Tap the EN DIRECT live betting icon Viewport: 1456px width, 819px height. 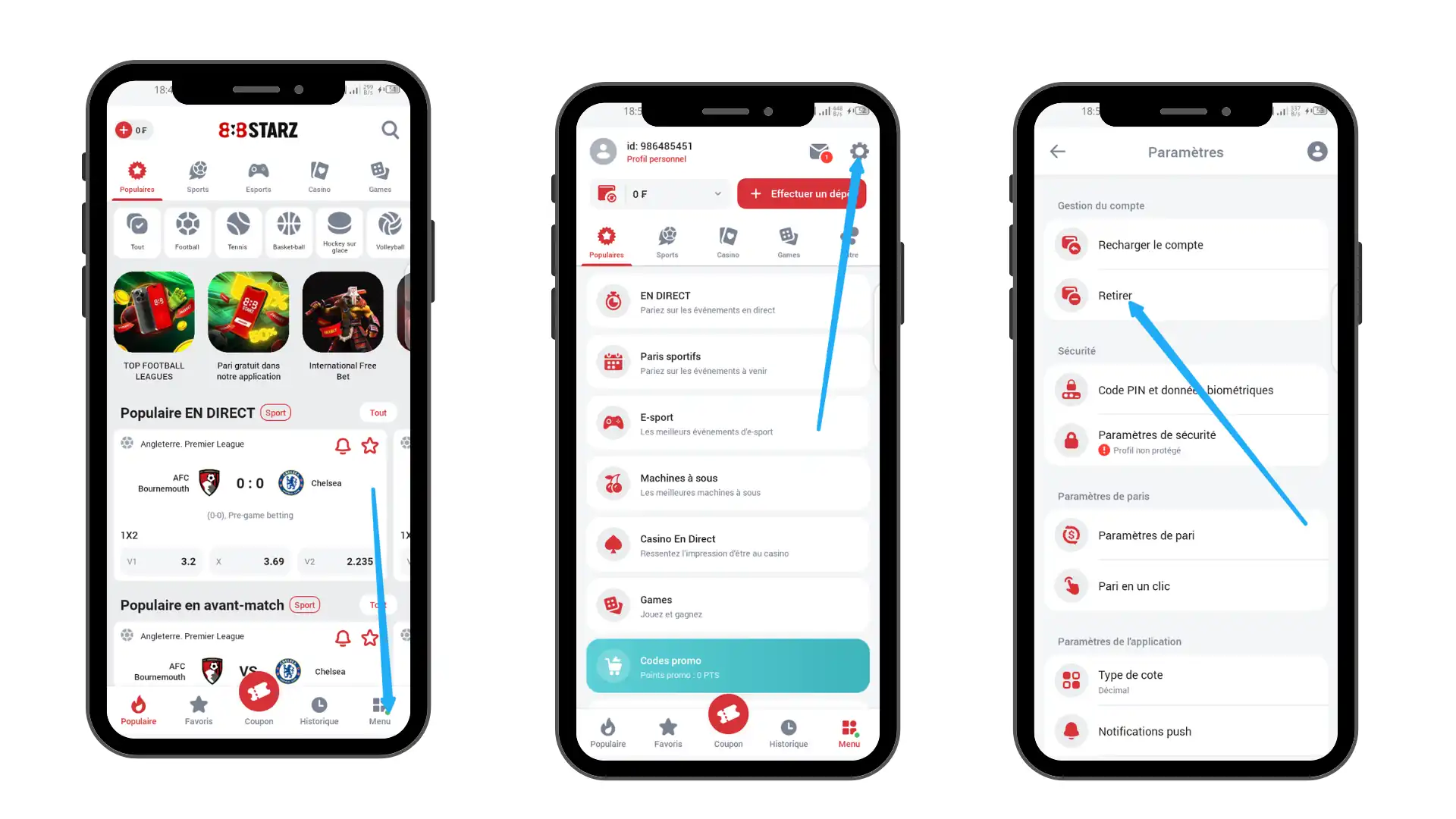[x=613, y=301]
